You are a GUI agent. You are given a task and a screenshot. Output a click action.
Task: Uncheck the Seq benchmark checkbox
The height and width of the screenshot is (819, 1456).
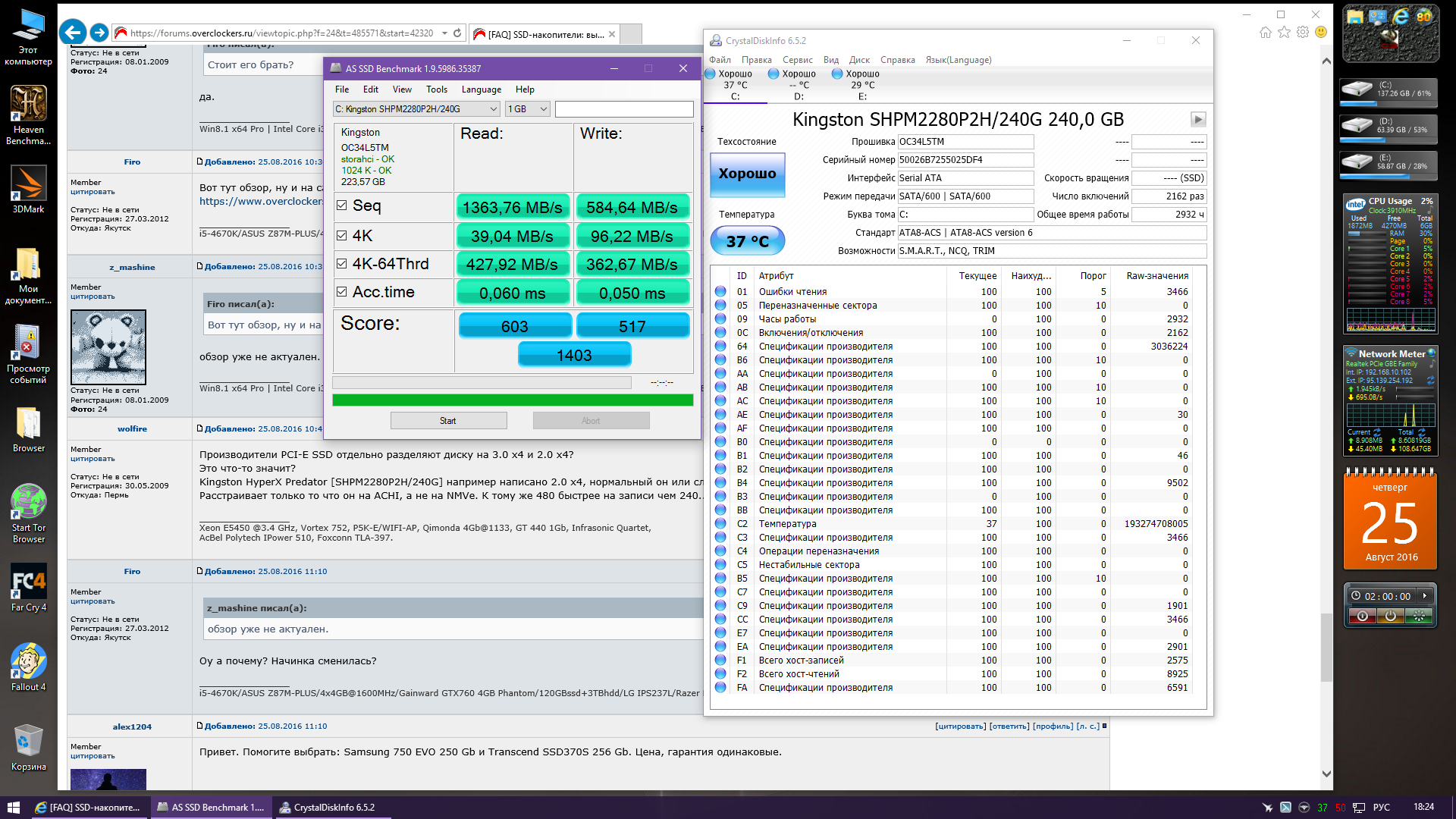click(x=342, y=206)
